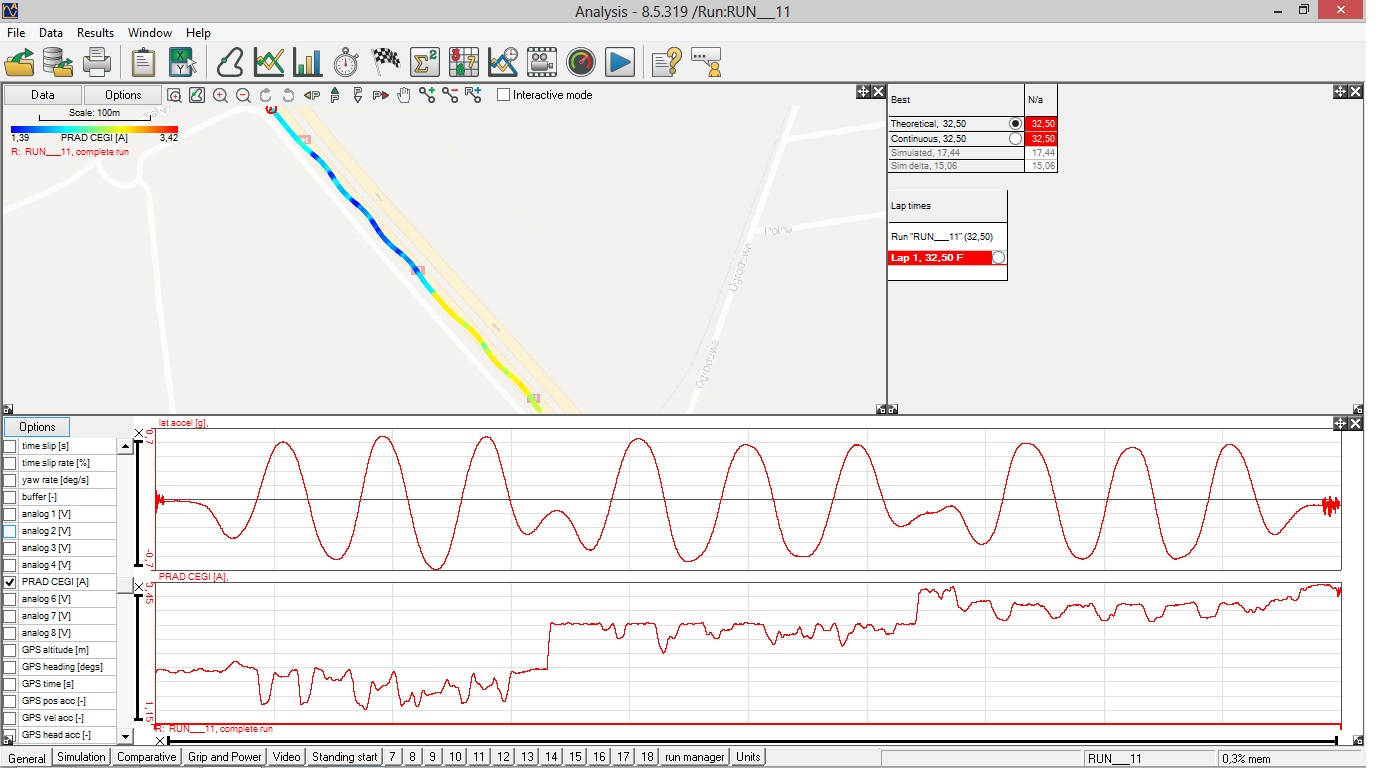Open the sigma math channels icon
1380x782 pixels.
click(x=425, y=62)
